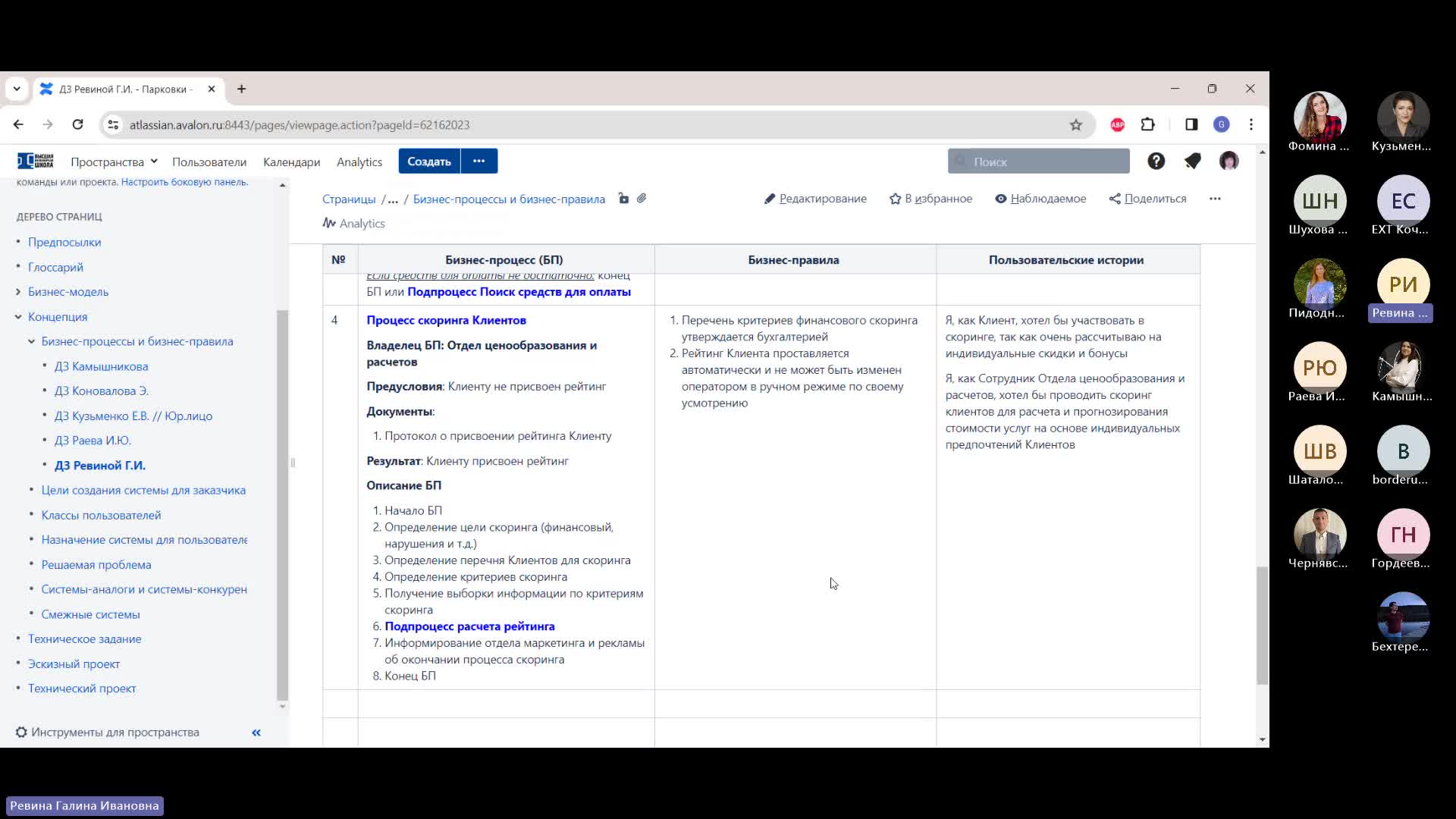Click the page restrictions lock icon

pyautogui.click(x=623, y=199)
